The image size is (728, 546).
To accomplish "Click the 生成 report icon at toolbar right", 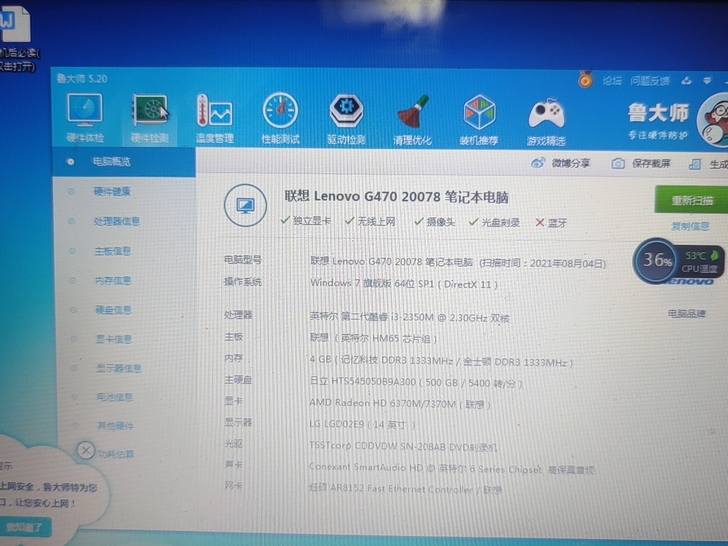I will (695, 164).
